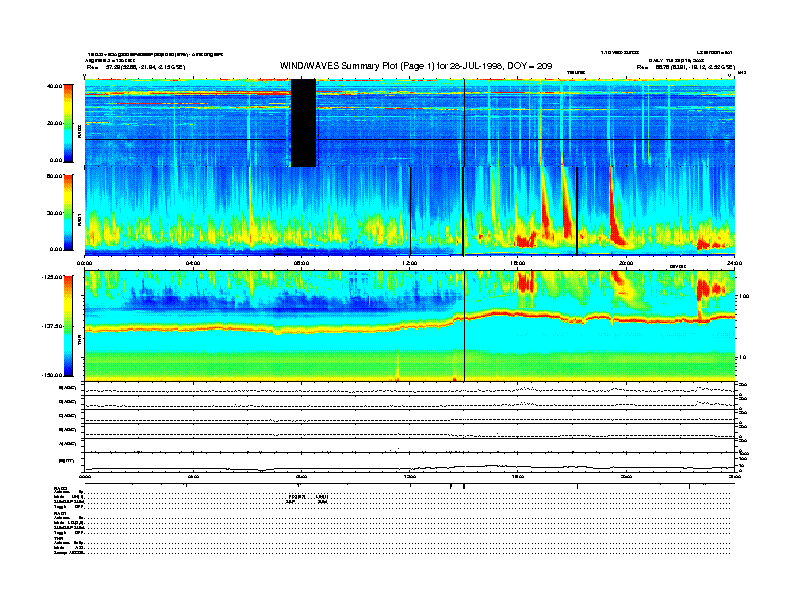Click the WIND/WAVES Summary Plot title
The height and width of the screenshot is (612, 792).
[x=416, y=66]
